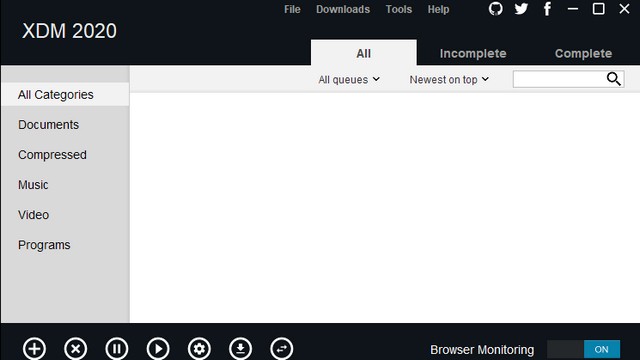Toggle Browser Monitoring ON switch
The image size is (640, 360).
coord(583,349)
